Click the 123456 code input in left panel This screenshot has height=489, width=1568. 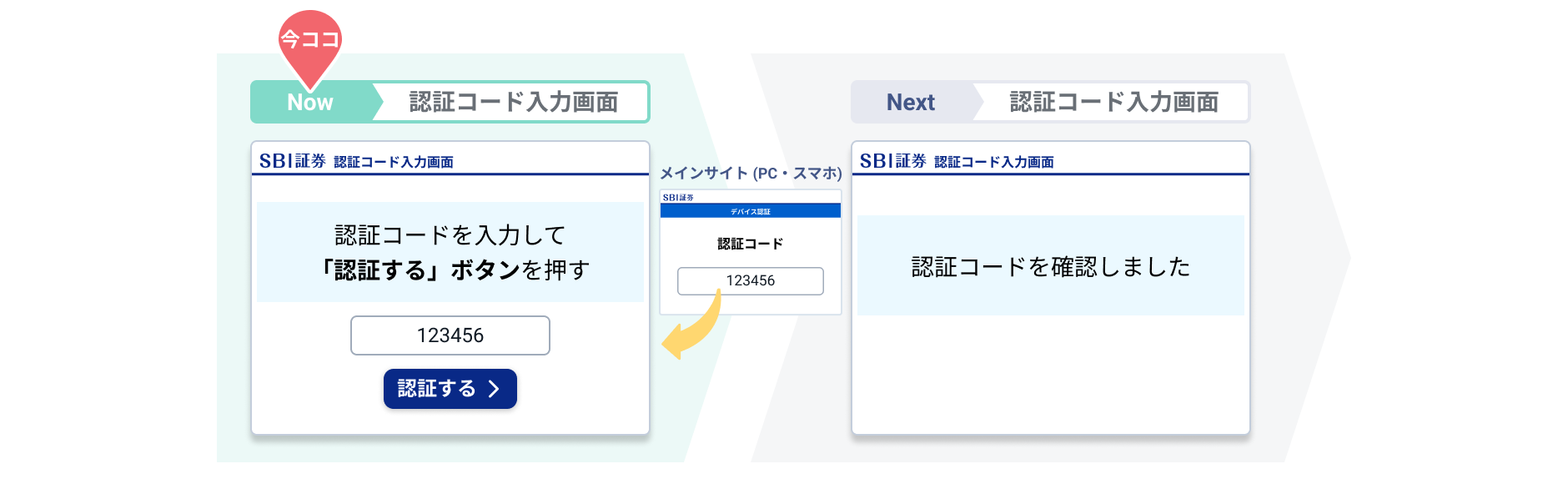coord(450,335)
